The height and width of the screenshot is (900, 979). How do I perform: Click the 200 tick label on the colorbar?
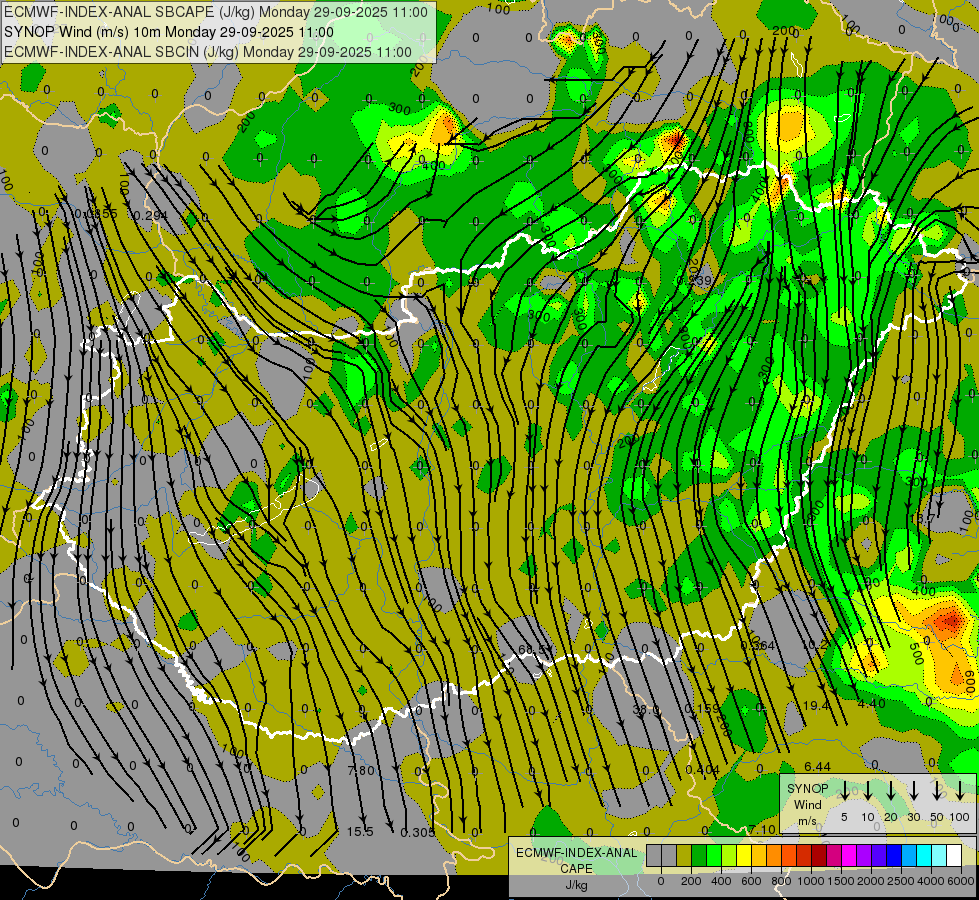tap(691, 881)
